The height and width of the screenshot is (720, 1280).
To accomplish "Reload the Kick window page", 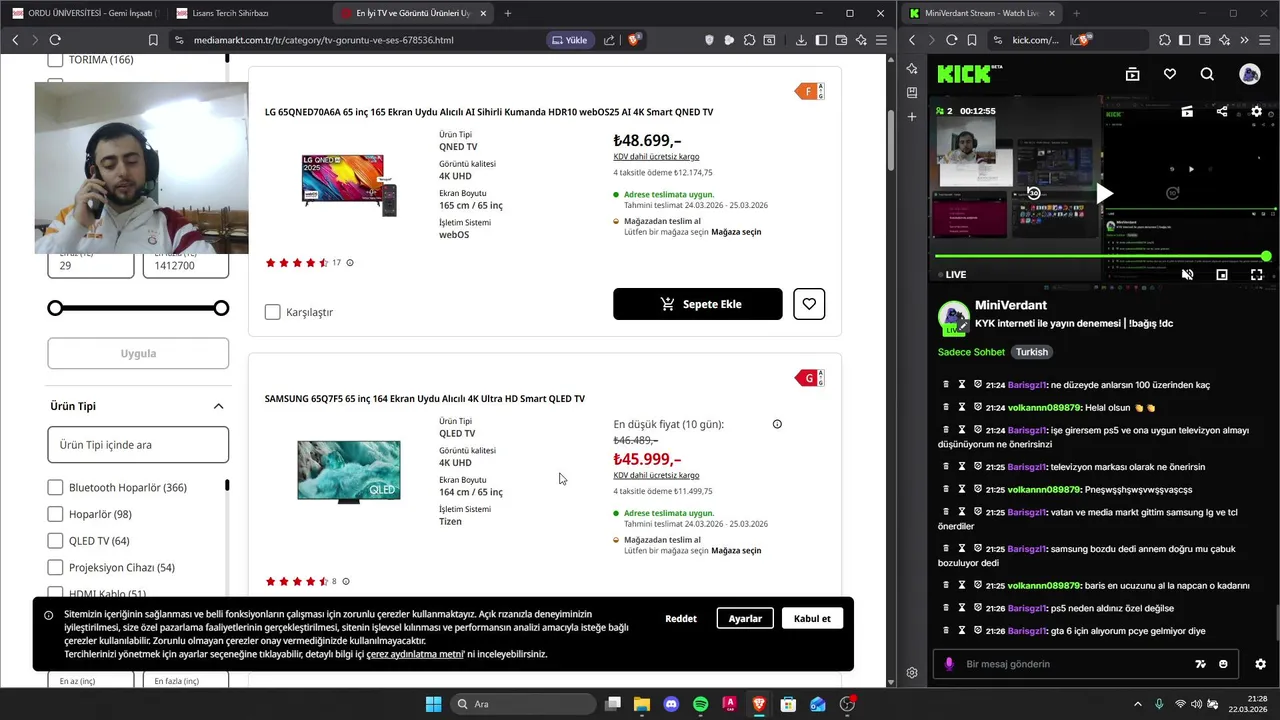I will [952, 40].
